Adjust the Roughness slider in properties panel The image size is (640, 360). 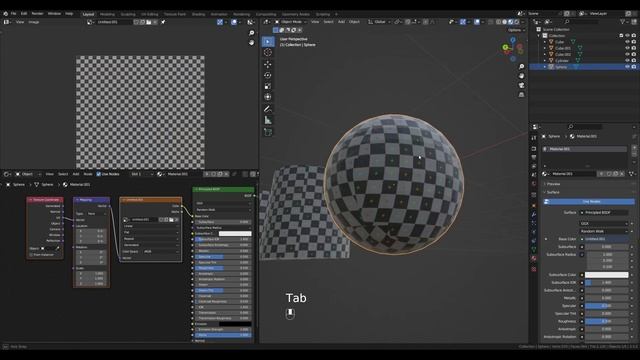(606, 321)
